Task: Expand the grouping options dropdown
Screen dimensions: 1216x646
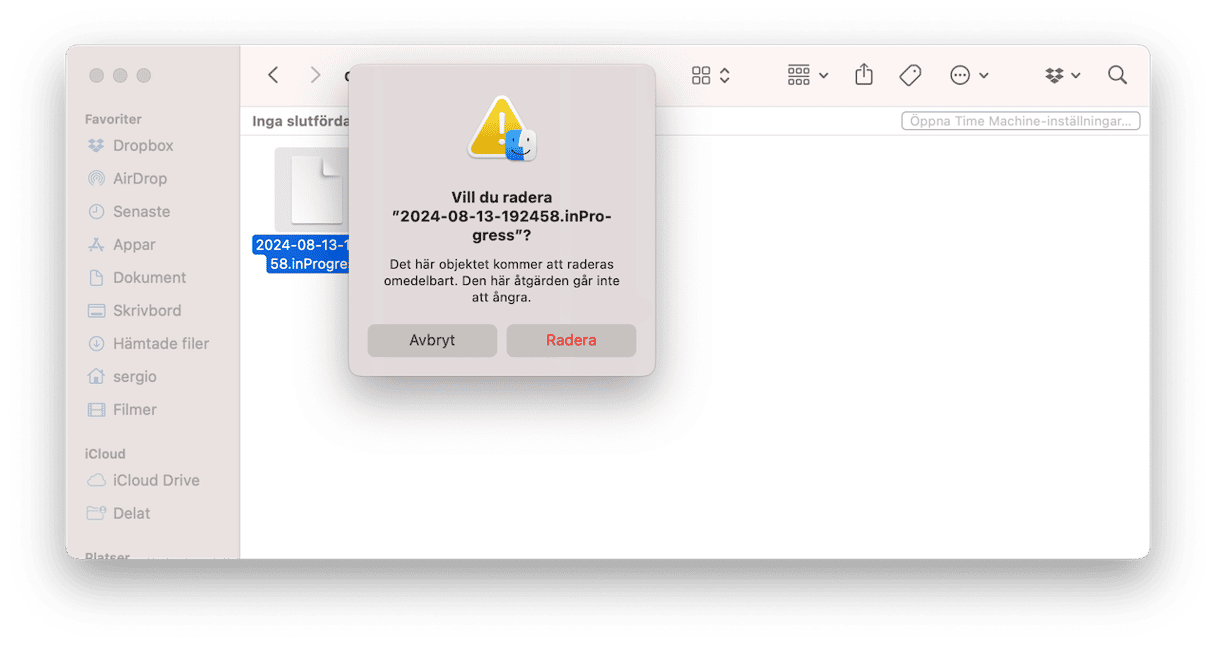Action: [x=808, y=75]
